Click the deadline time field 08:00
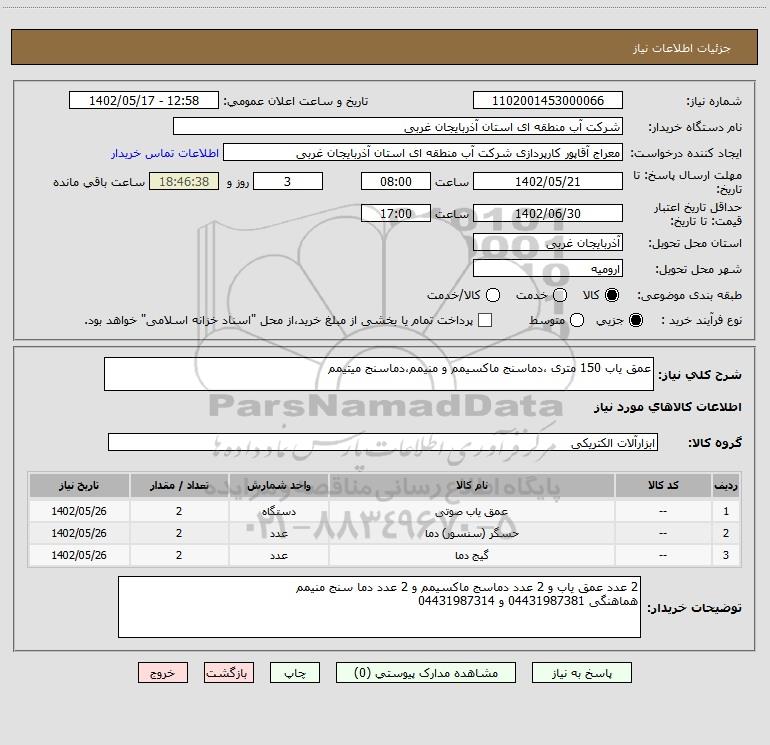 click(x=396, y=181)
